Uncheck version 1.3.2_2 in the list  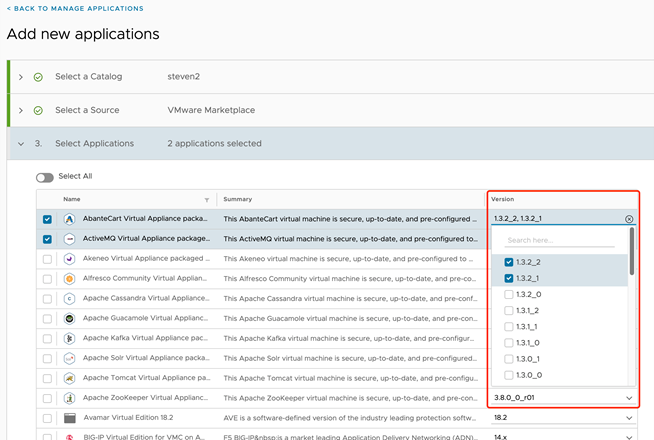tap(509, 262)
